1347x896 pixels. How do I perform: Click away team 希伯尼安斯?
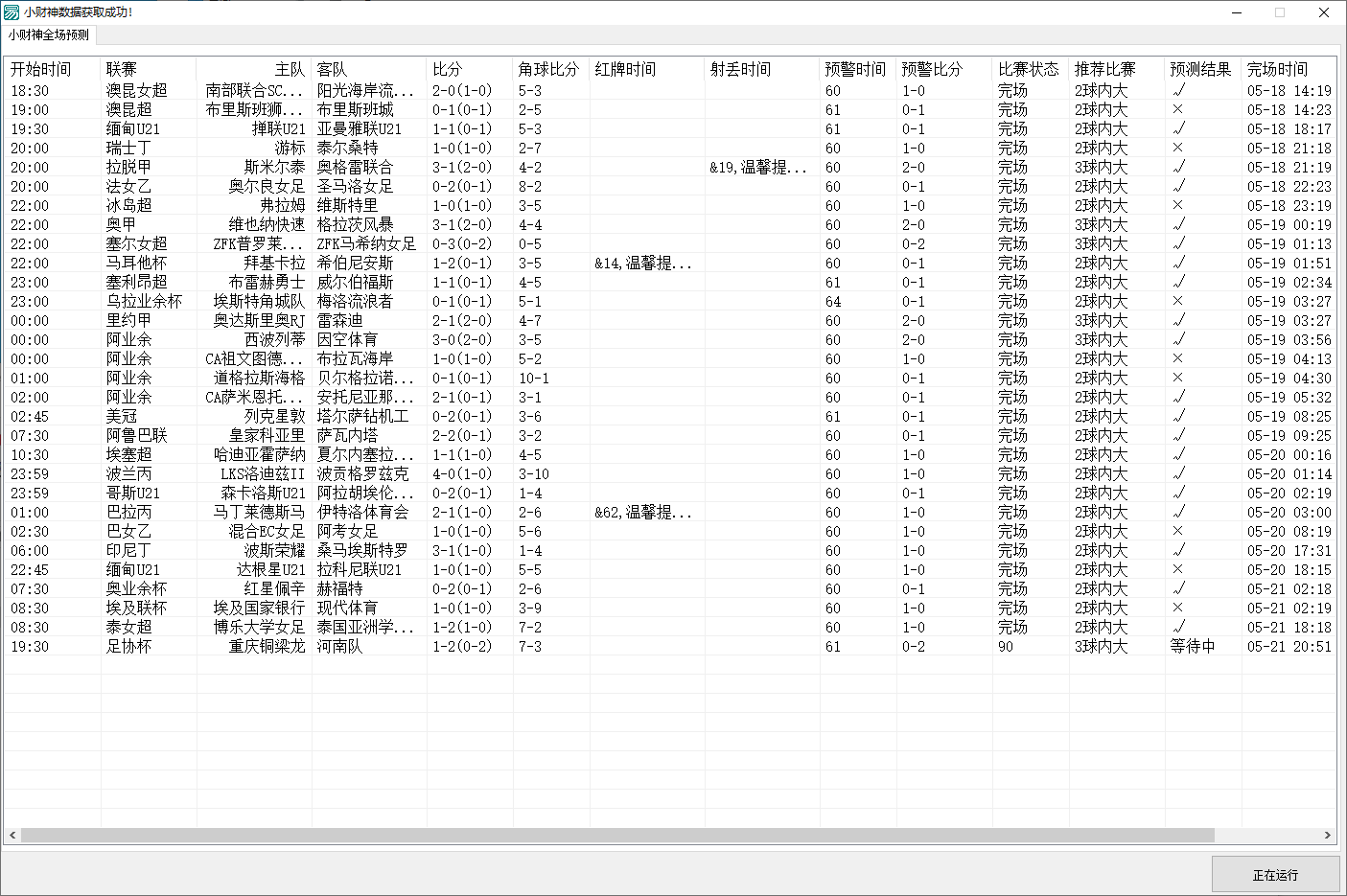(x=355, y=263)
